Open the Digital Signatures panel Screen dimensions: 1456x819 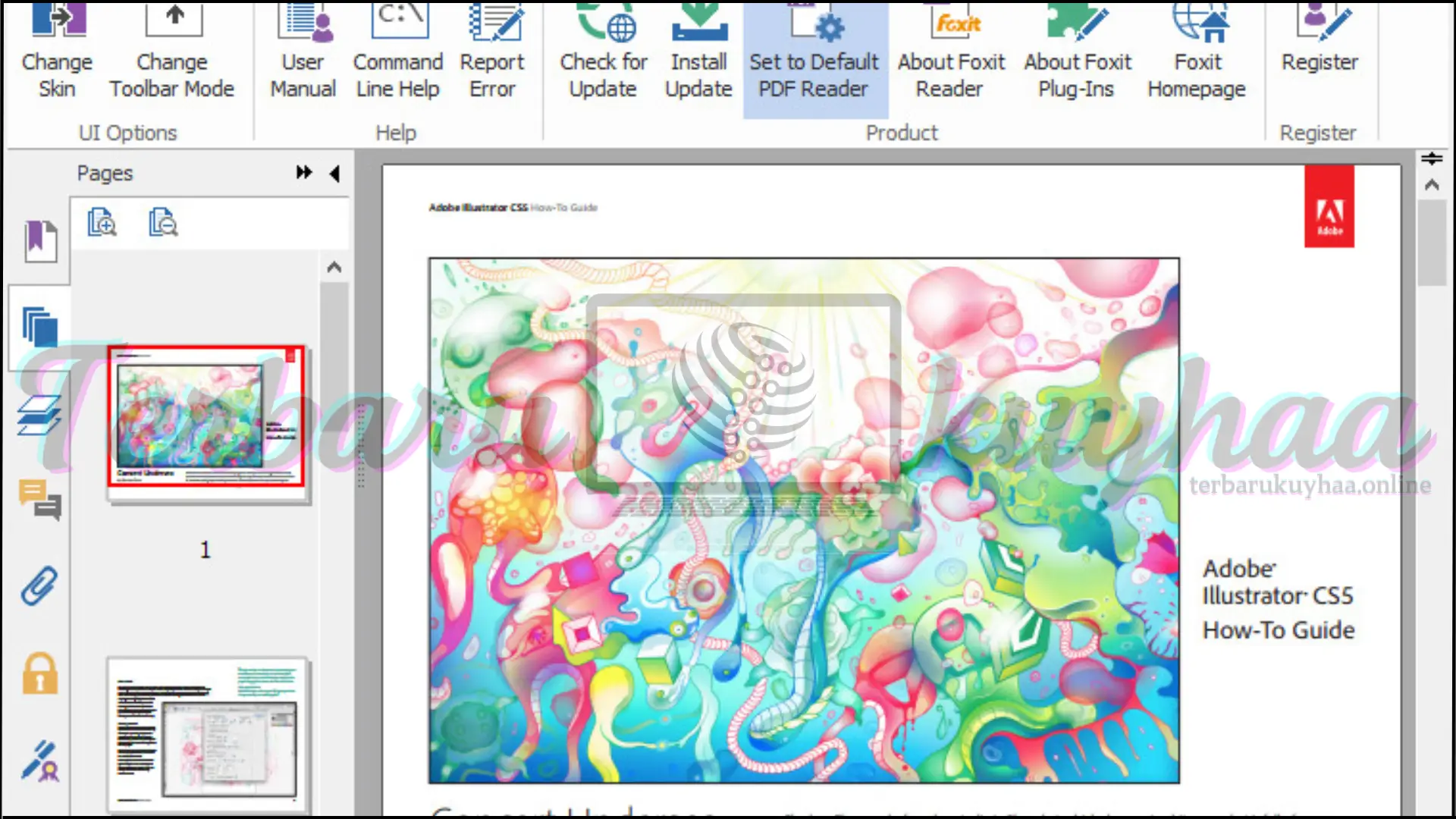(x=40, y=761)
